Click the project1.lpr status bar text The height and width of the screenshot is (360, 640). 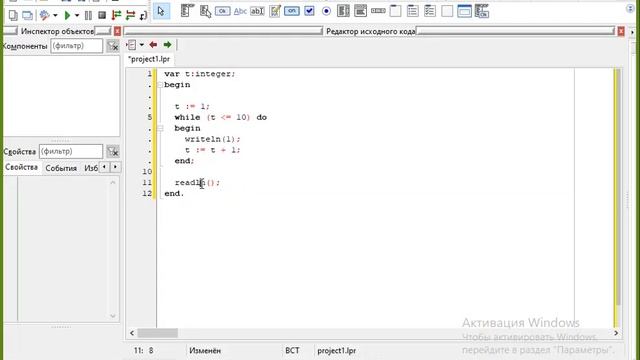tap(337, 351)
